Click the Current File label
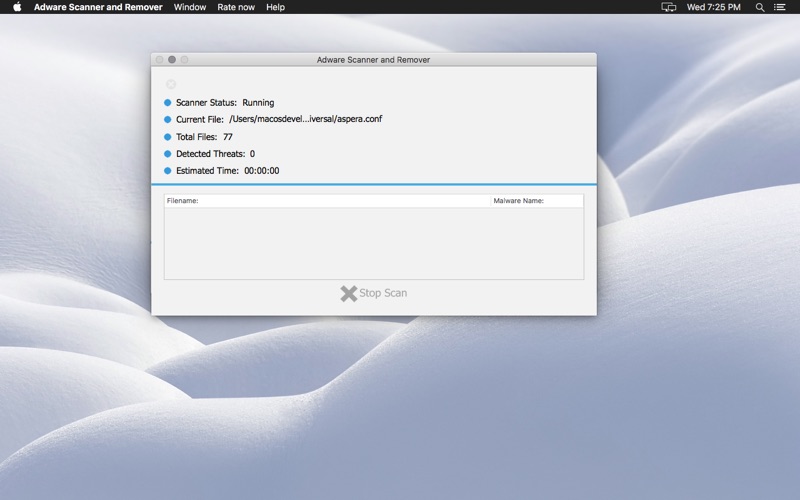 [200, 119]
